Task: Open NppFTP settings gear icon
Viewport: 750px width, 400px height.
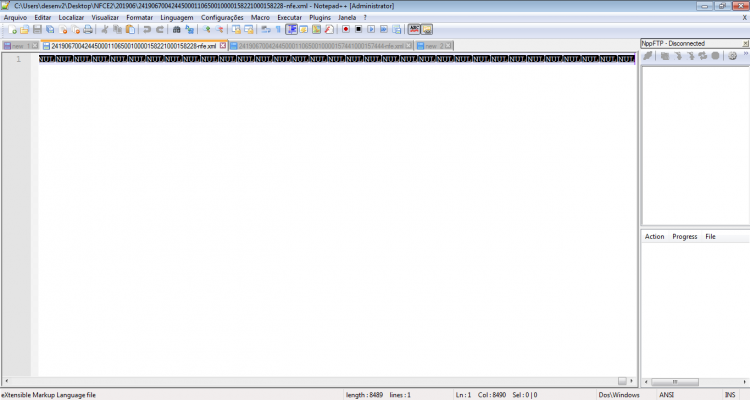Action: 732,56
